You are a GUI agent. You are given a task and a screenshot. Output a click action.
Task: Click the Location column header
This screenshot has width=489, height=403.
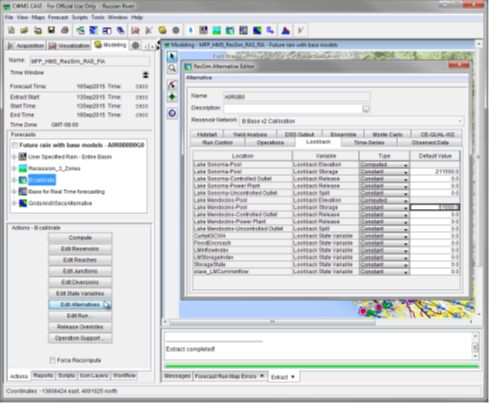(243, 156)
